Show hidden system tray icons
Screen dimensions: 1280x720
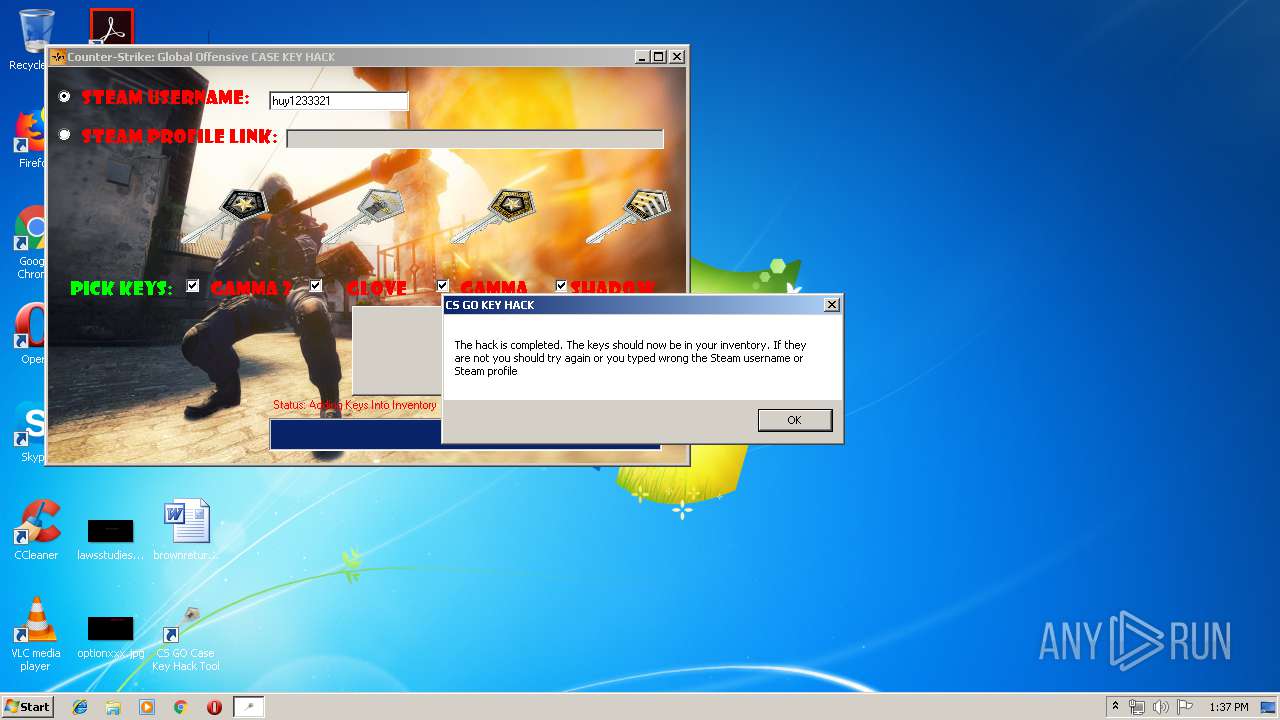point(1115,707)
